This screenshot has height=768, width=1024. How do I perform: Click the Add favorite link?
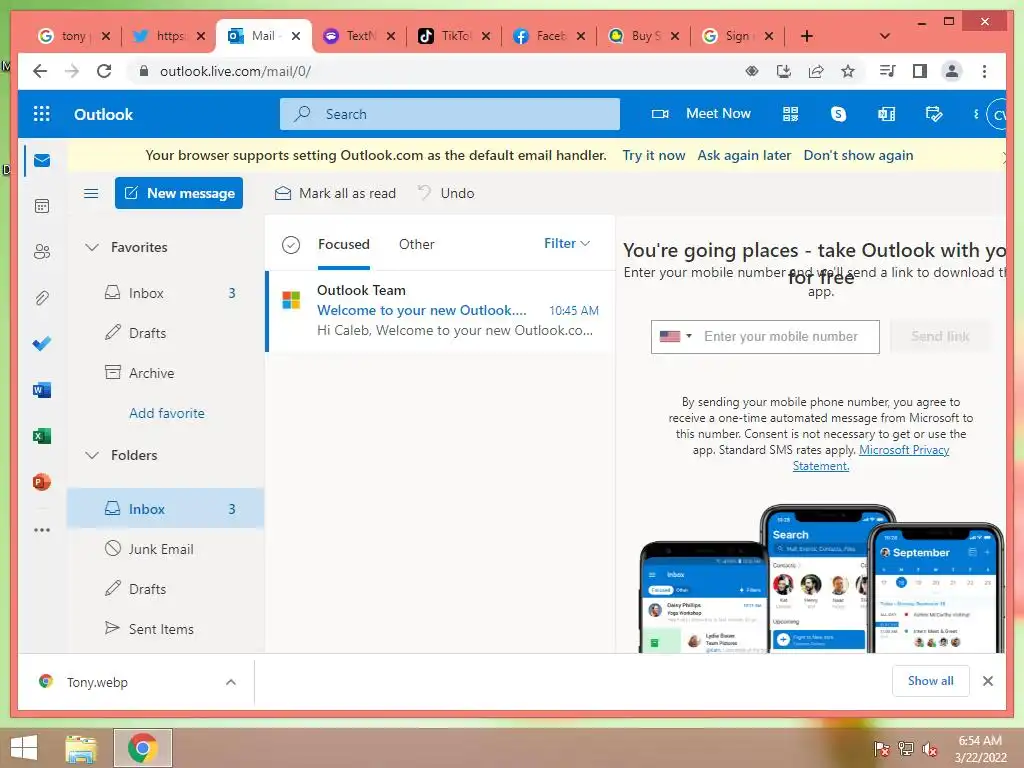click(167, 413)
